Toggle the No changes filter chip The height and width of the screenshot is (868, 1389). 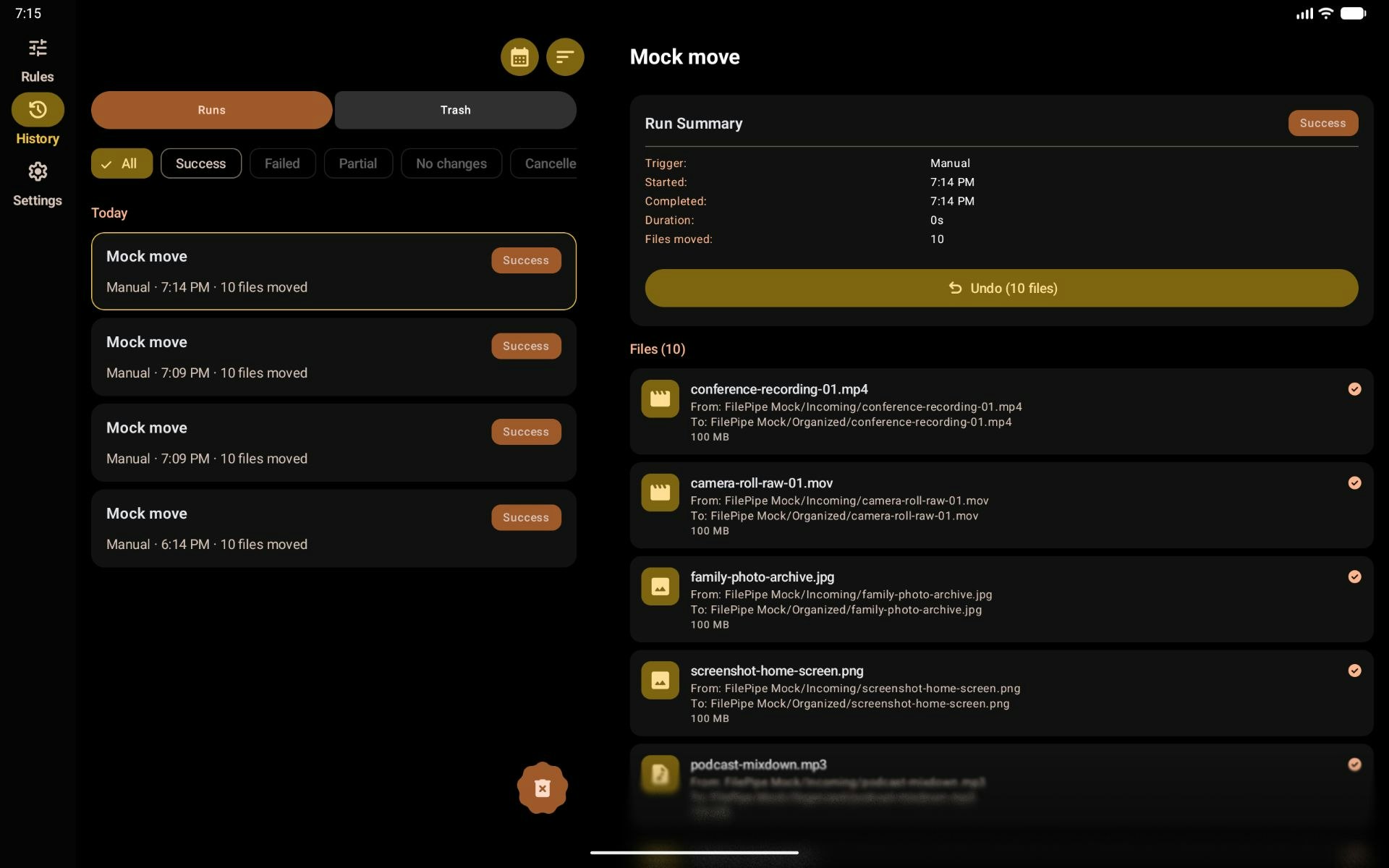451,163
